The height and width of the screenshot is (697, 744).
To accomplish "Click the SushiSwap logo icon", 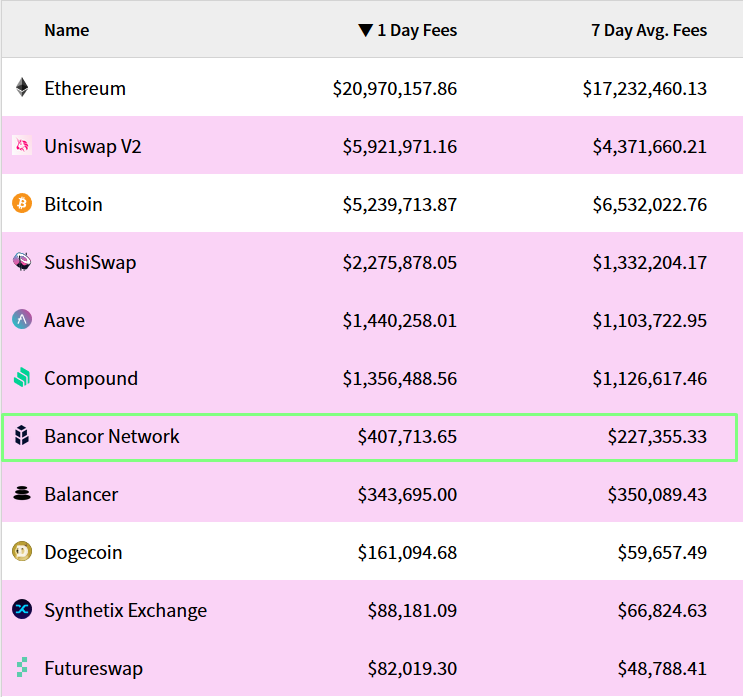I will click(22, 261).
